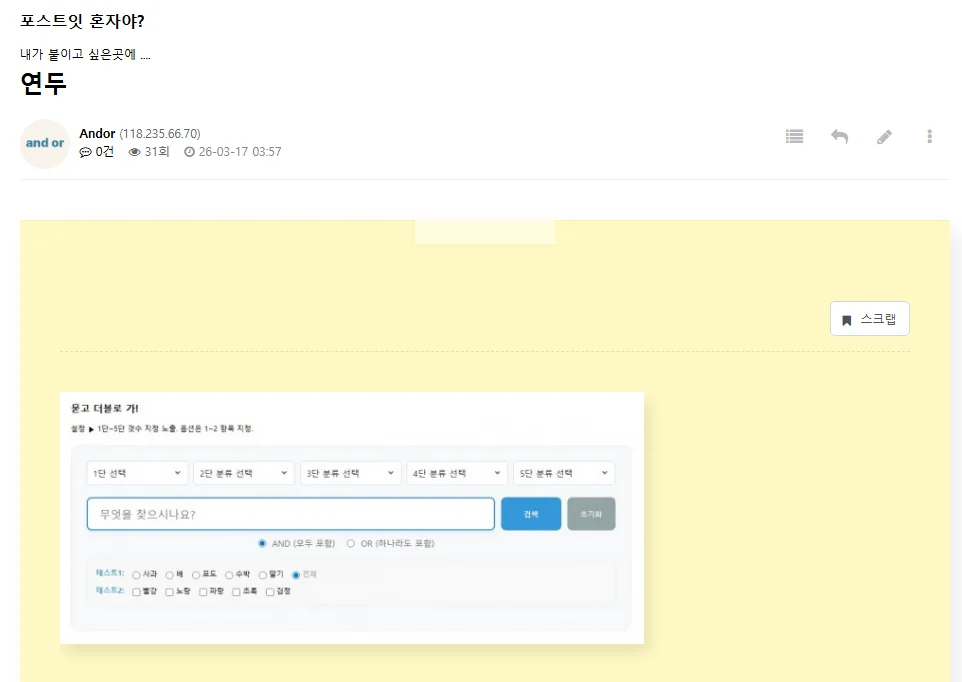Click the pencil edit icon
This screenshot has height=682, width=962.
pos(884,136)
